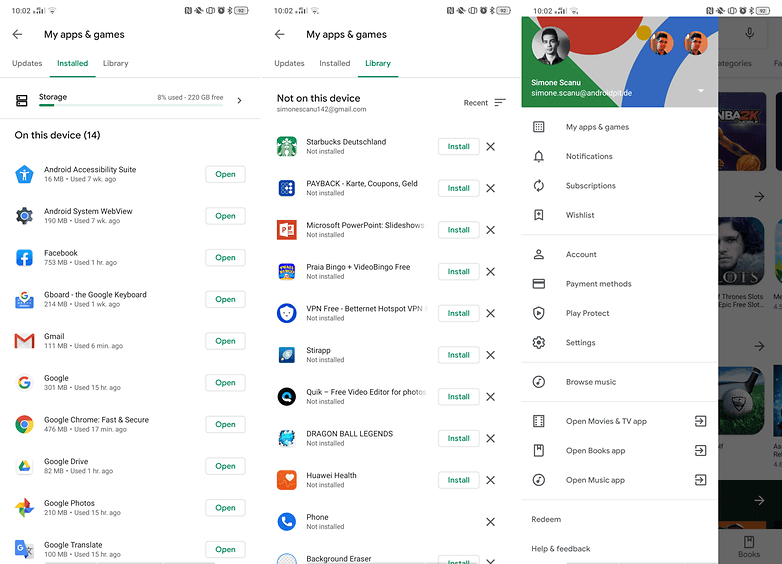Viewport: 782px width, 564px height.
Task: Tap the Wishlist bookmark icon
Action: (539, 215)
